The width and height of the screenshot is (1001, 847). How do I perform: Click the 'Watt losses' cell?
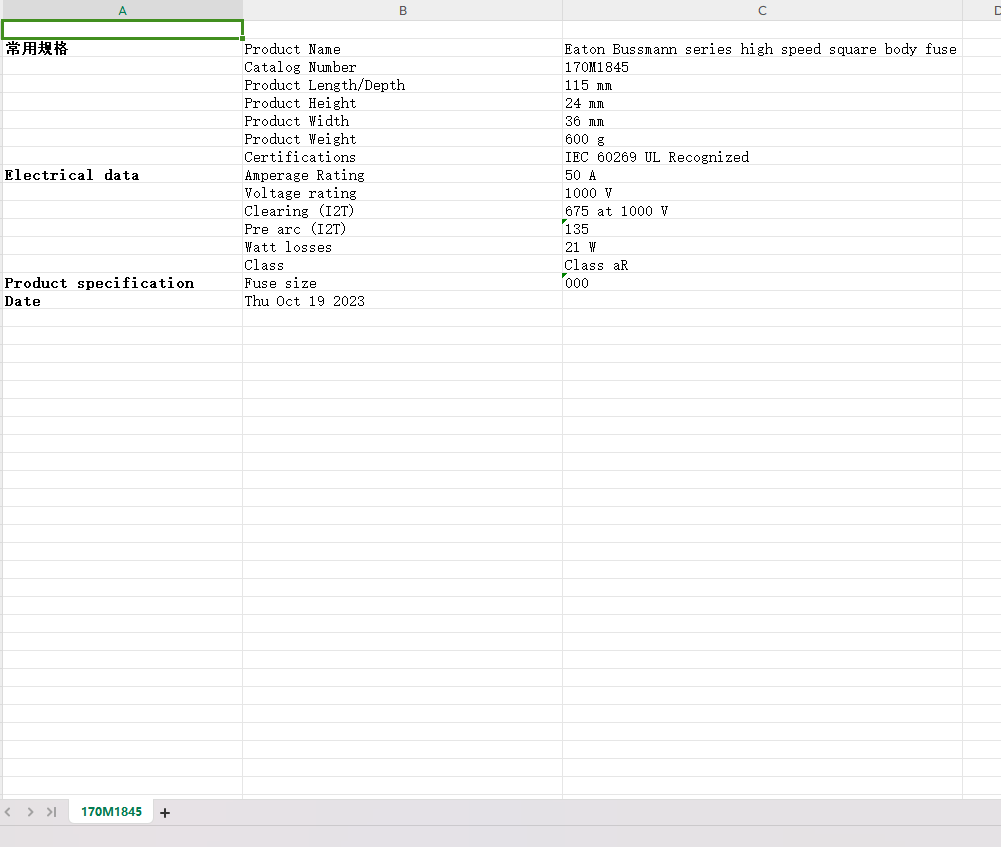click(x=403, y=247)
